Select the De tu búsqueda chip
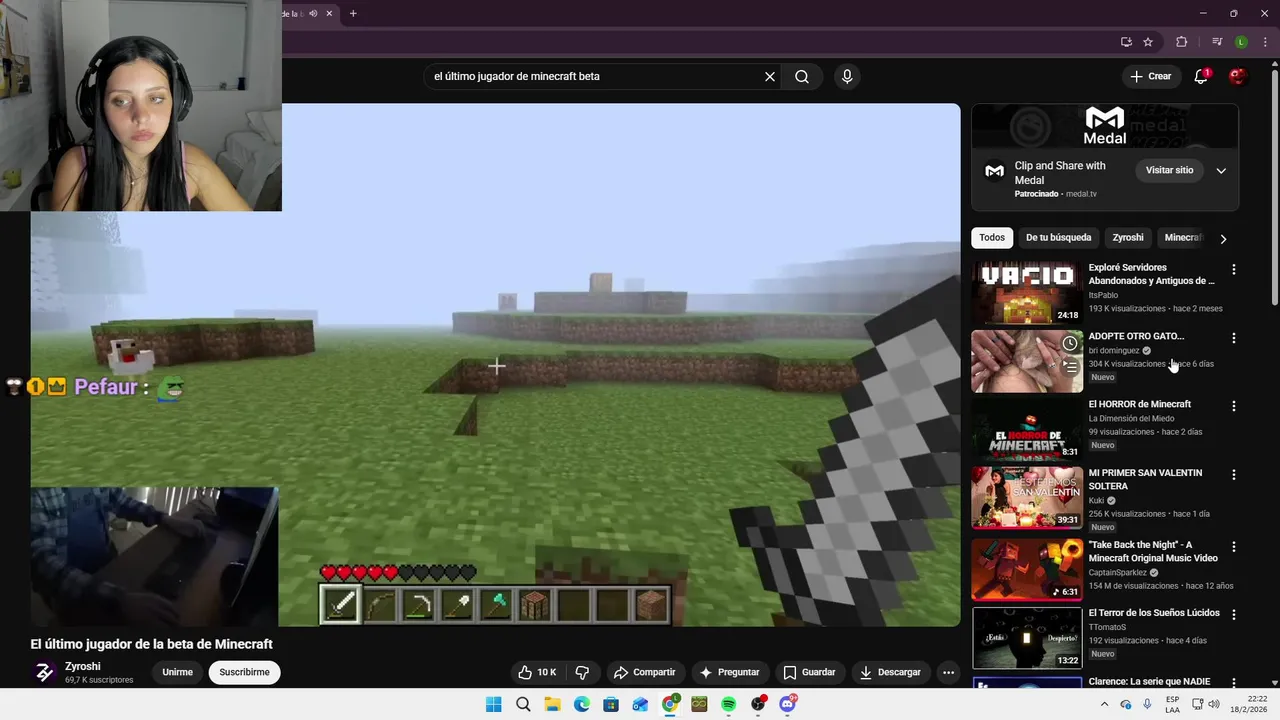Viewport: 1280px width, 720px height. tap(1058, 238)
